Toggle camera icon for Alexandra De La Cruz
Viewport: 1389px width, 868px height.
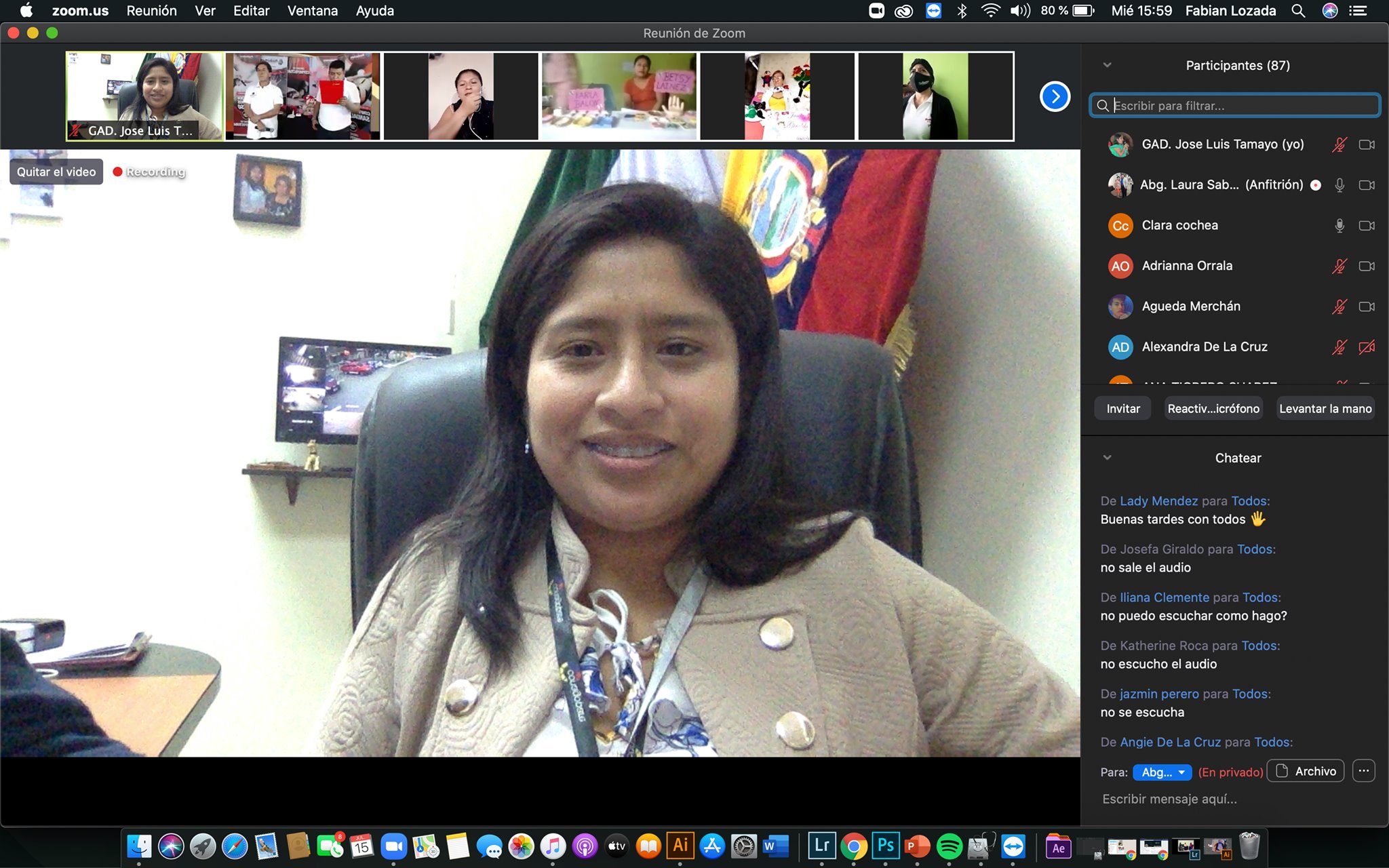point(1366,347)
